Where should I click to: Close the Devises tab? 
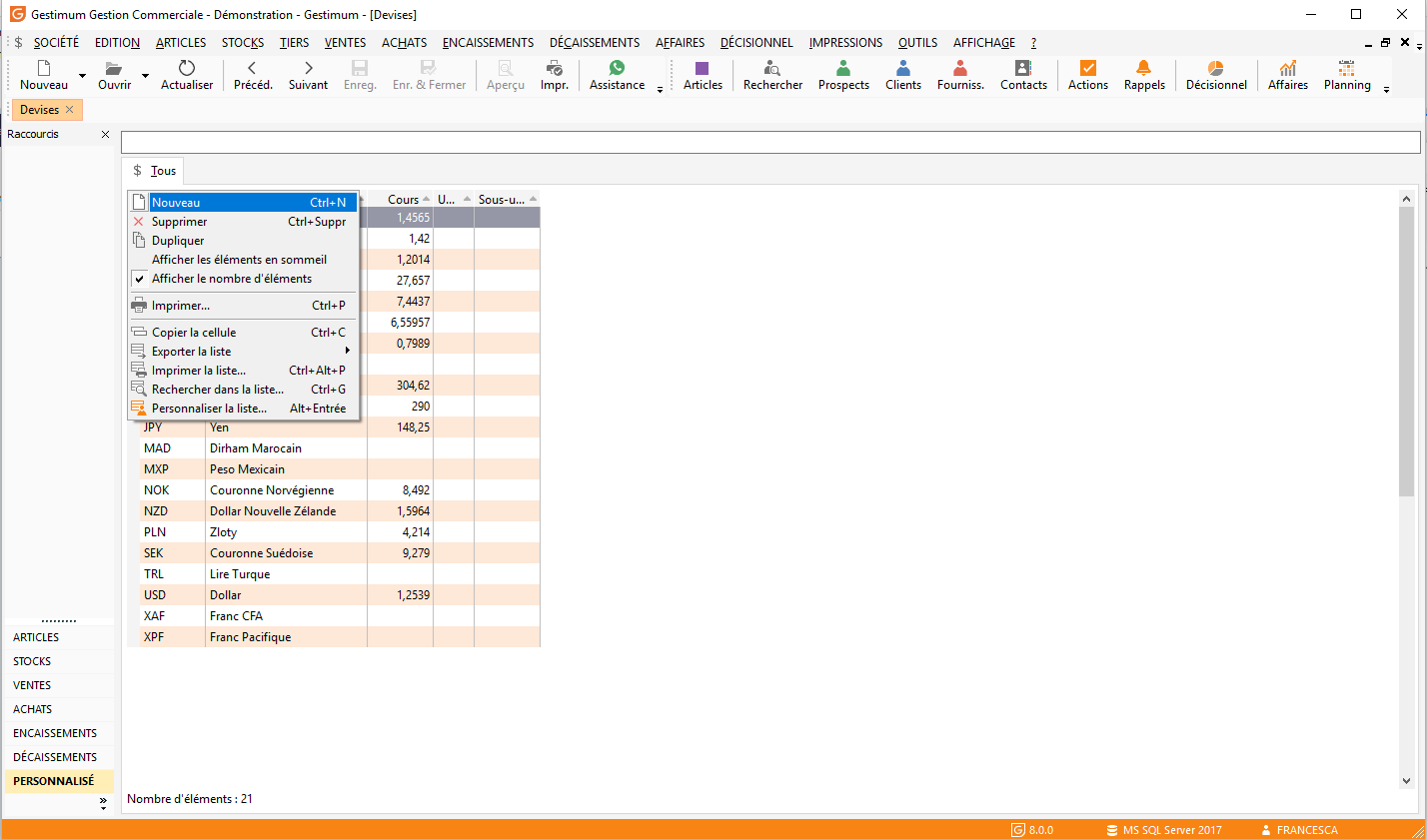click(69, 110)
